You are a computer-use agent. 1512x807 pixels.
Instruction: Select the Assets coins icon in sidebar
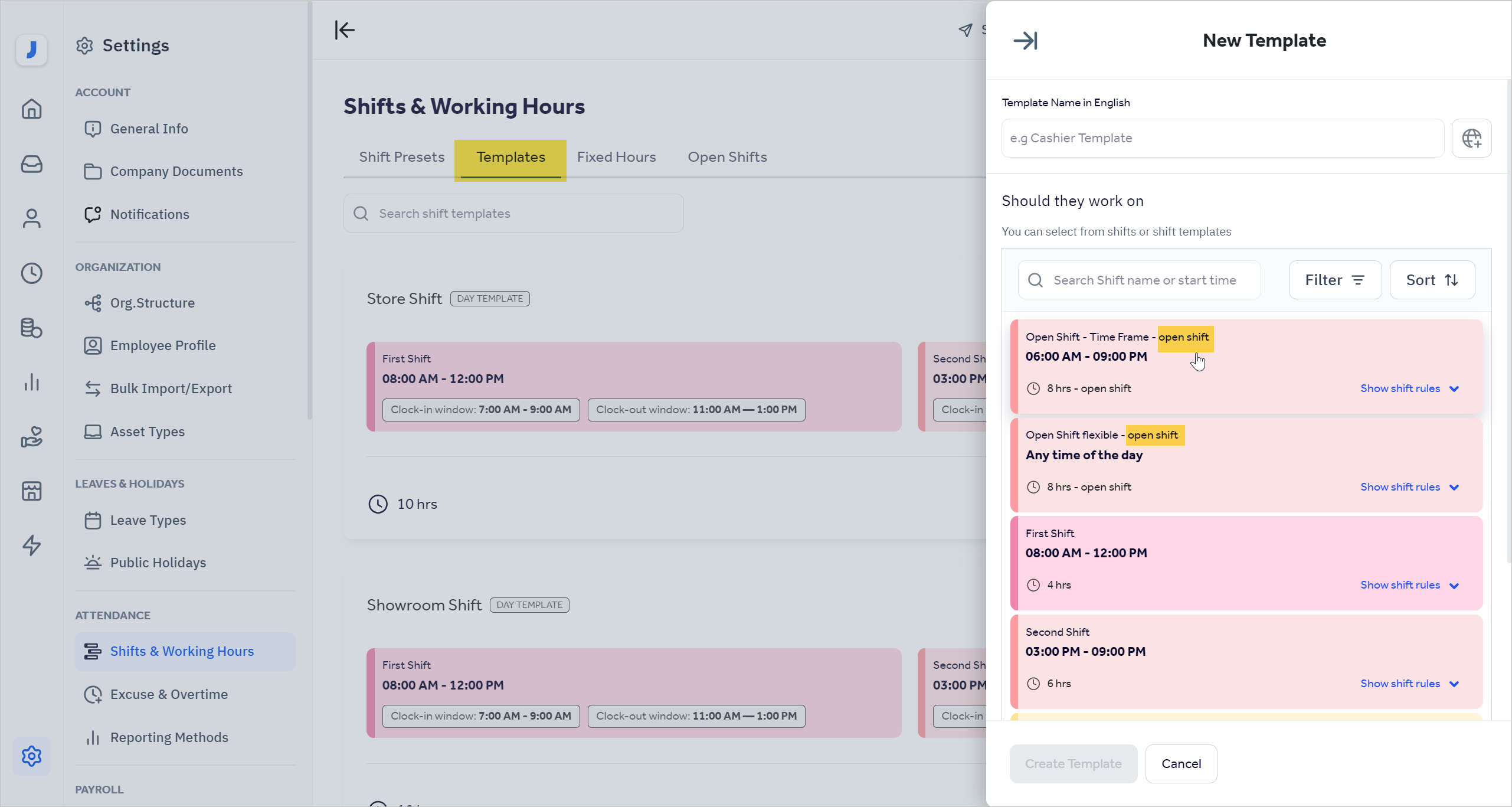[x=31, y=328]
